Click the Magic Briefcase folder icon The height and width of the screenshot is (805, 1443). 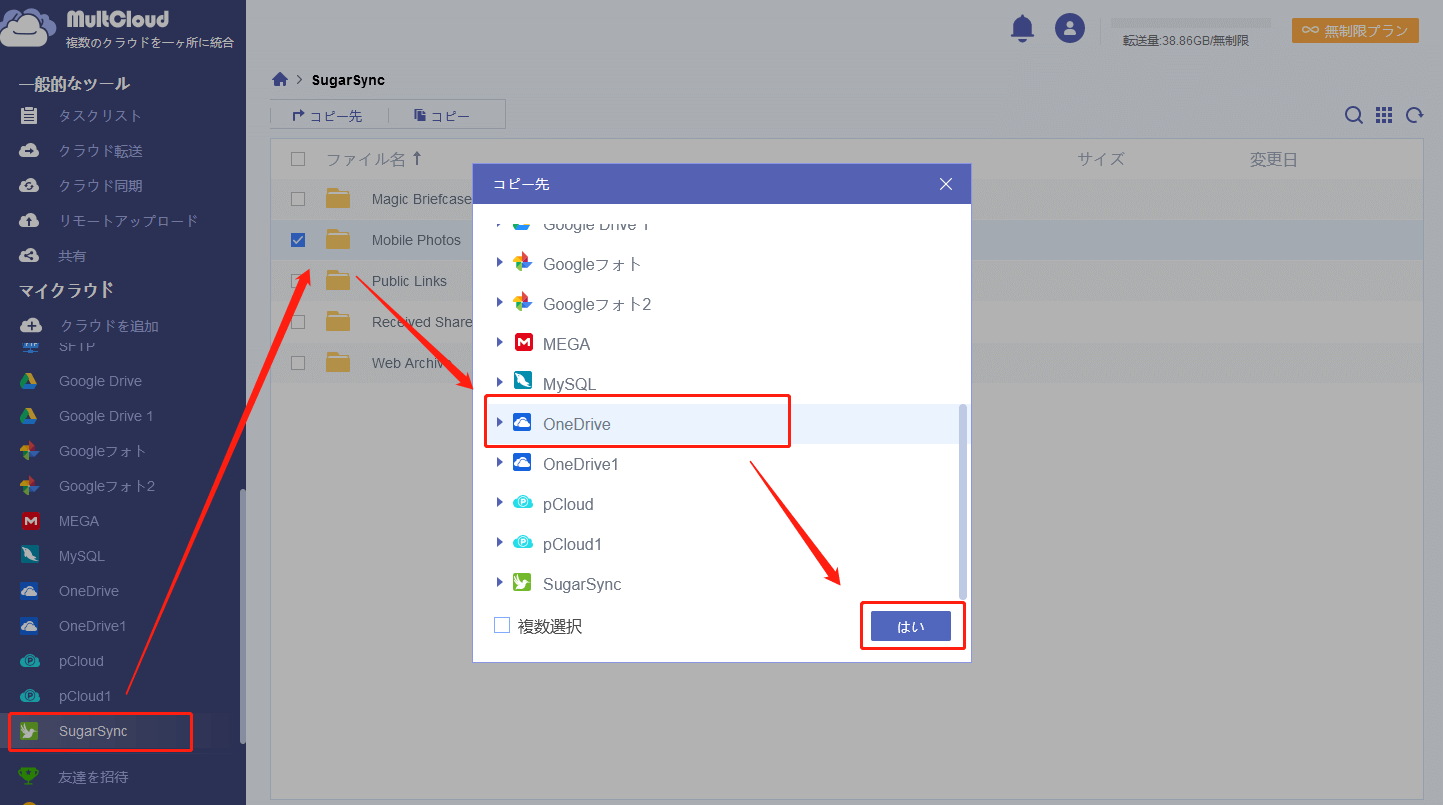338,199
